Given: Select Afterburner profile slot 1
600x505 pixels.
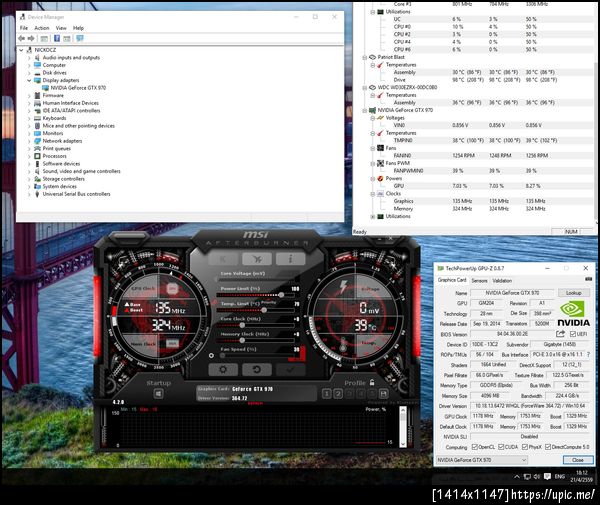Looking at the screenshot, I should (326, 394).
